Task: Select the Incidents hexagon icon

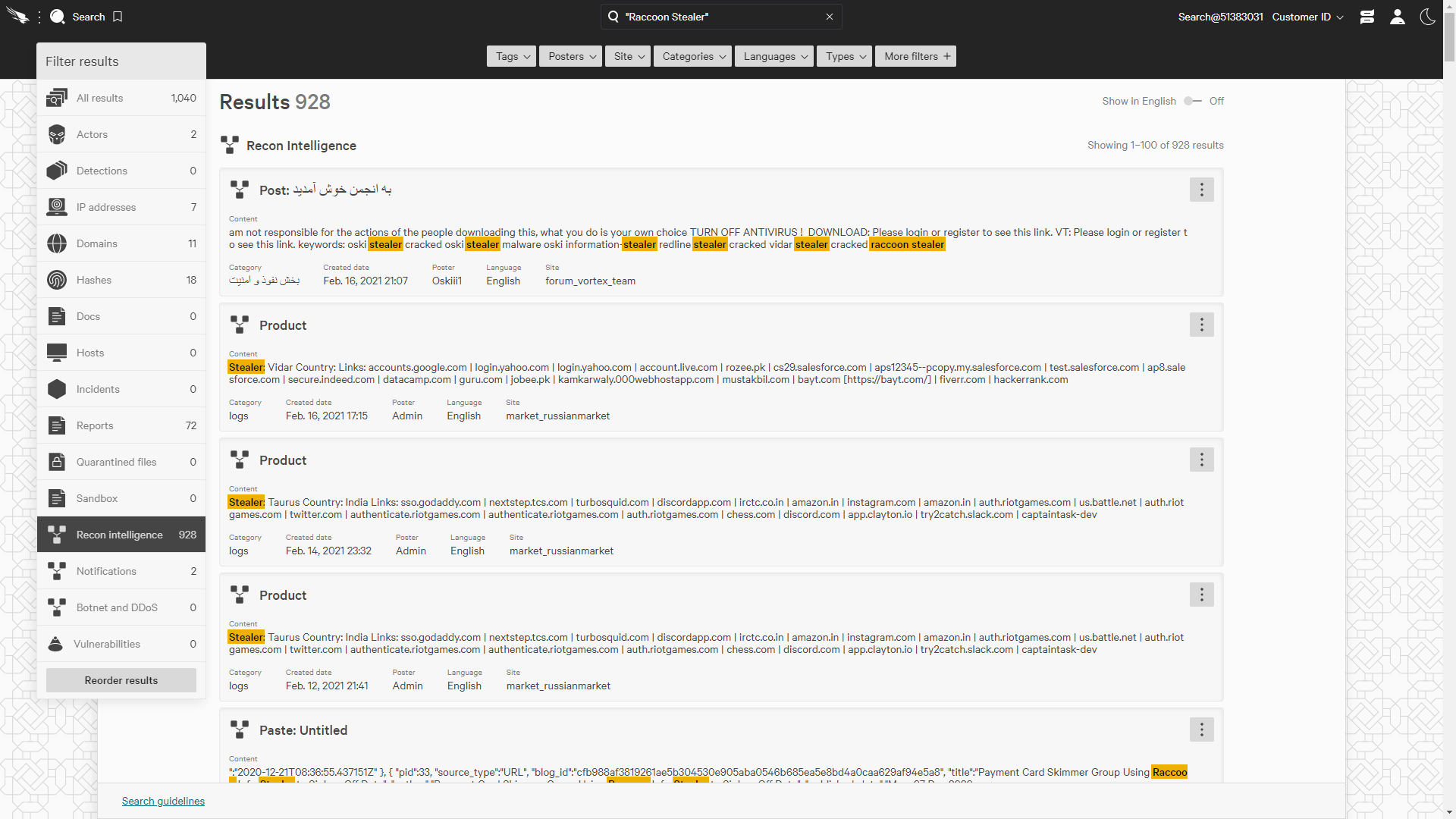Action: 57,389
